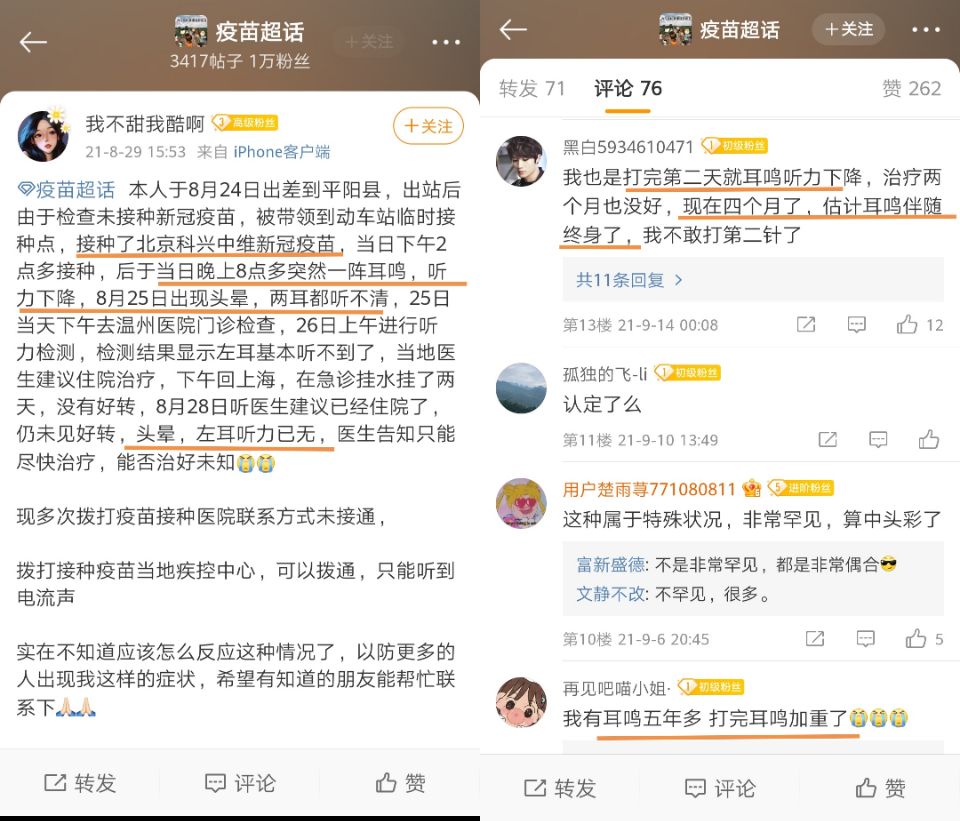Image resolution: width=960 pixels, height=821 pixels.
Task: Open the 赞 262 tab
Action: pos(911,89)
